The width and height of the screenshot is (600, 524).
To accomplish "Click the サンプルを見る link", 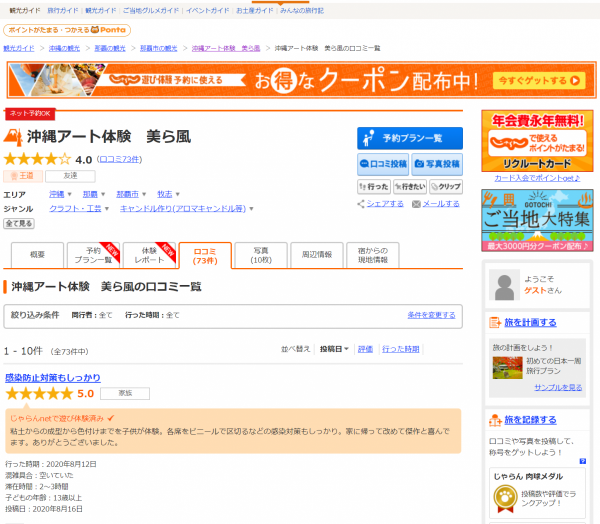I will tap(558, 387).
